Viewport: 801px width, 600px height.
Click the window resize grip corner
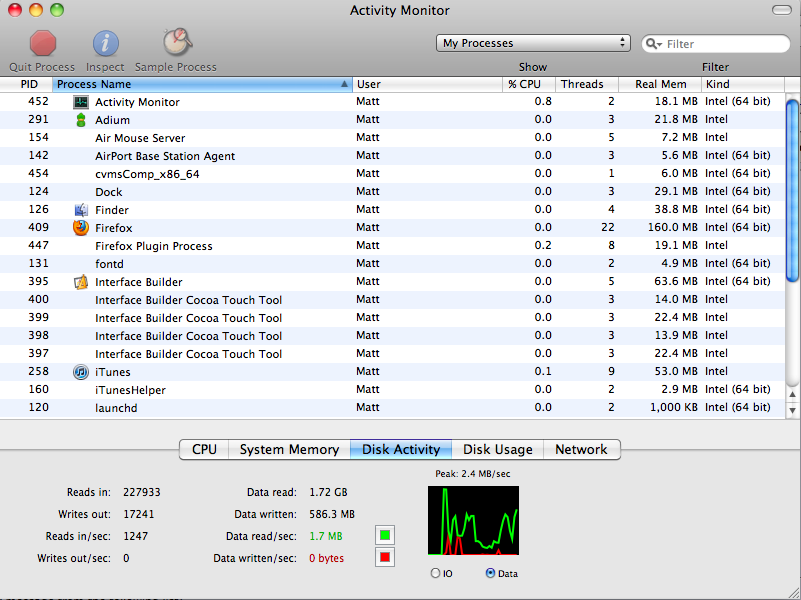[x=794, y=593]
